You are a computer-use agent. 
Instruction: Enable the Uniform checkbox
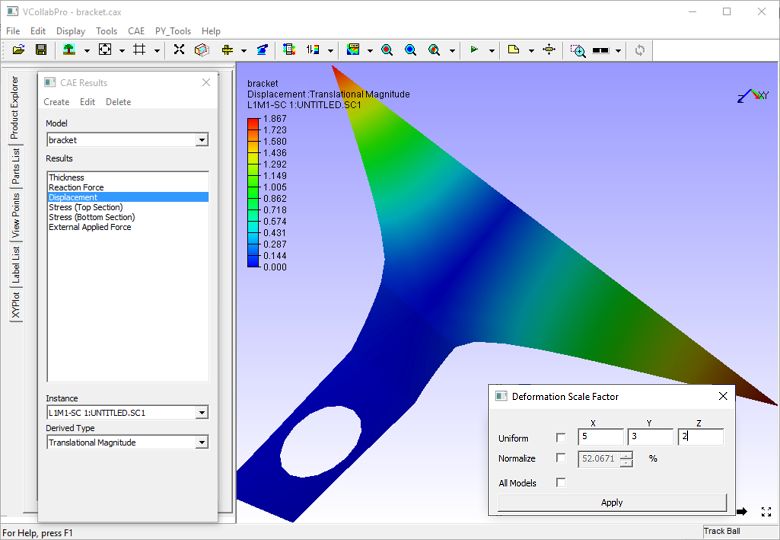click(x=561, y=438)
